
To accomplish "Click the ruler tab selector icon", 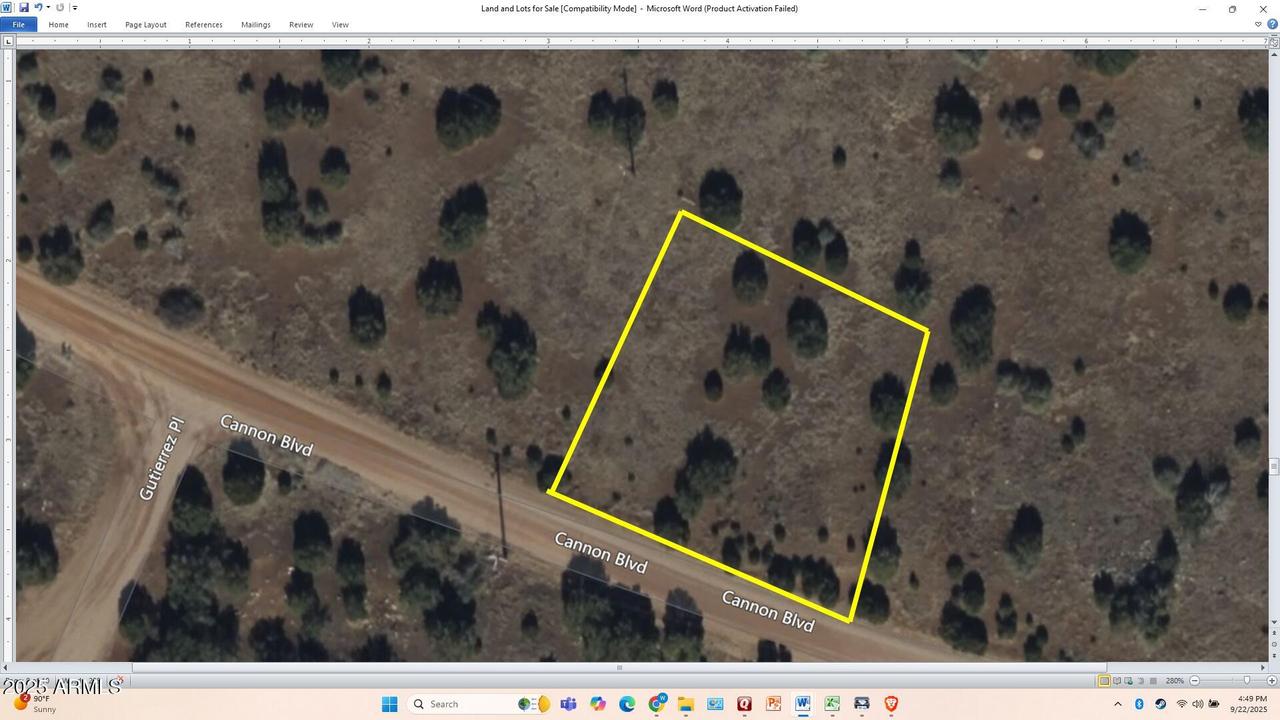I will (9, 41).
